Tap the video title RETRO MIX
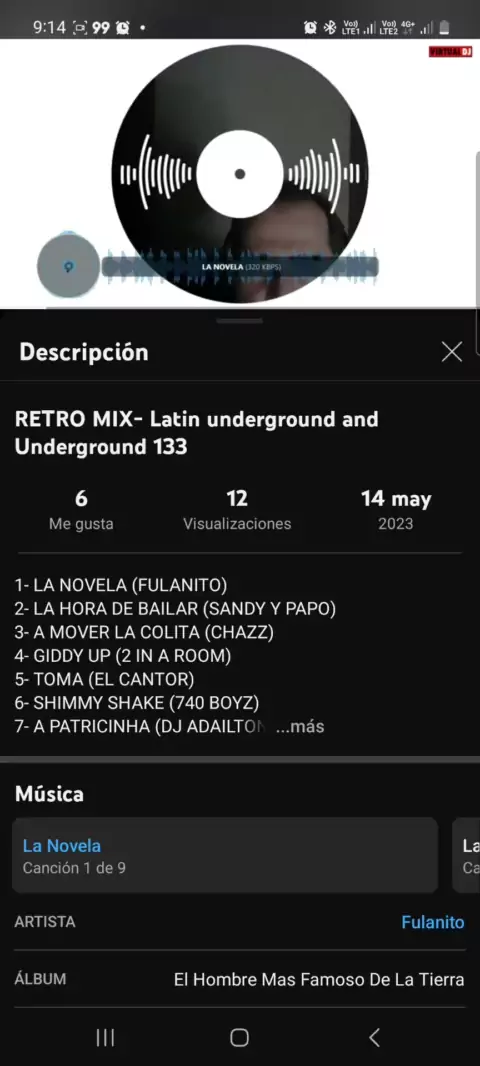The image size is (480, 1066). [x=196, y=433]
